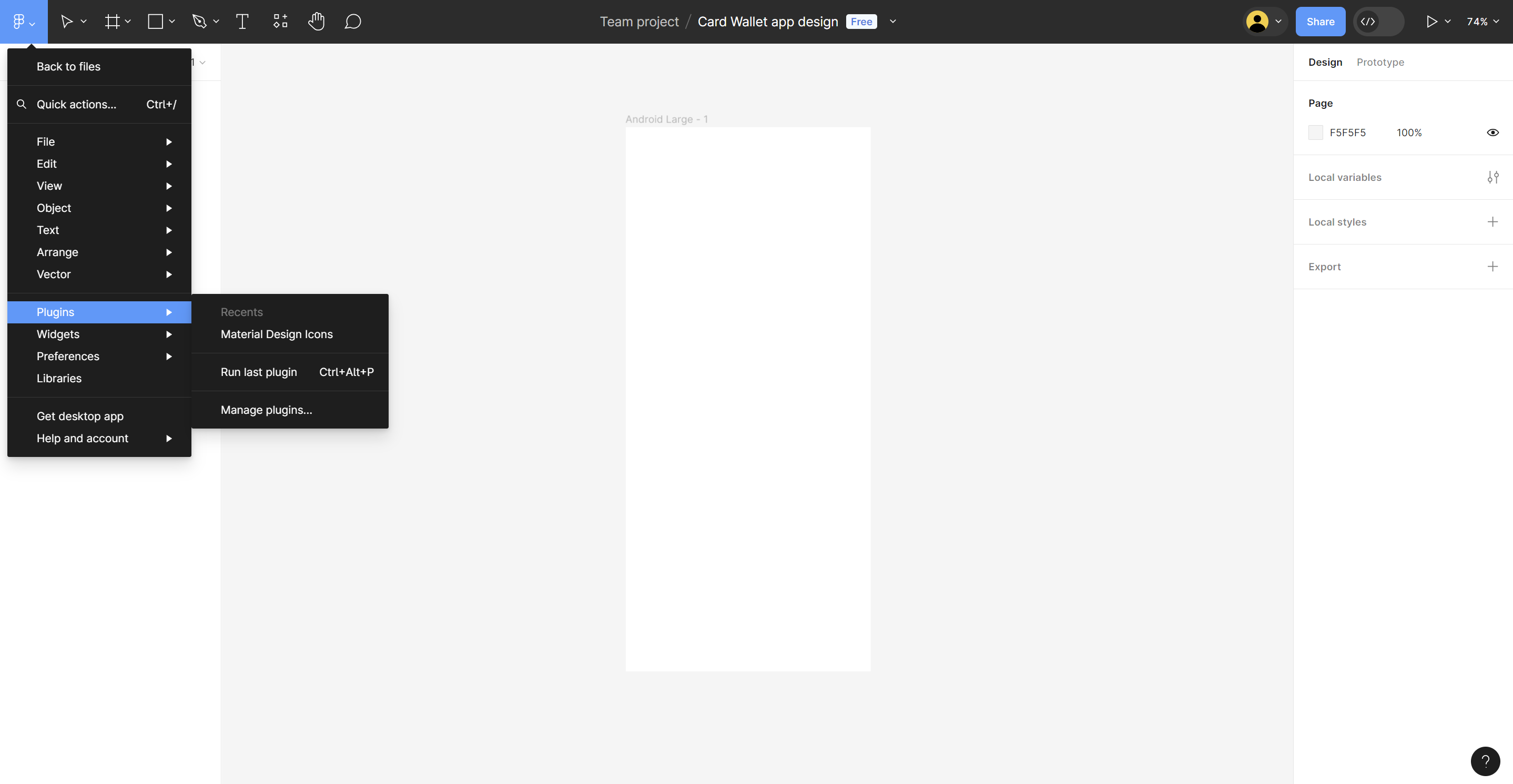Open the zoom level 74% dropdown
This screenshot has width=1513, height=784.
[1482, 22]
